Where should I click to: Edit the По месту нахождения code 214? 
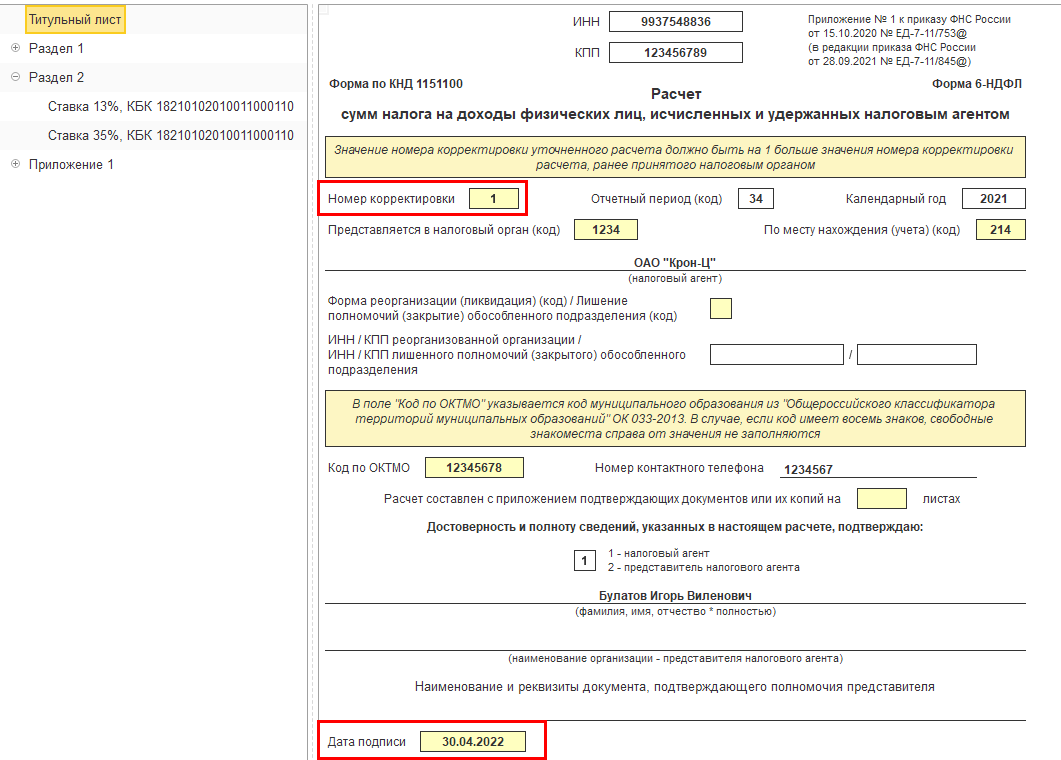click(1000, 229)
